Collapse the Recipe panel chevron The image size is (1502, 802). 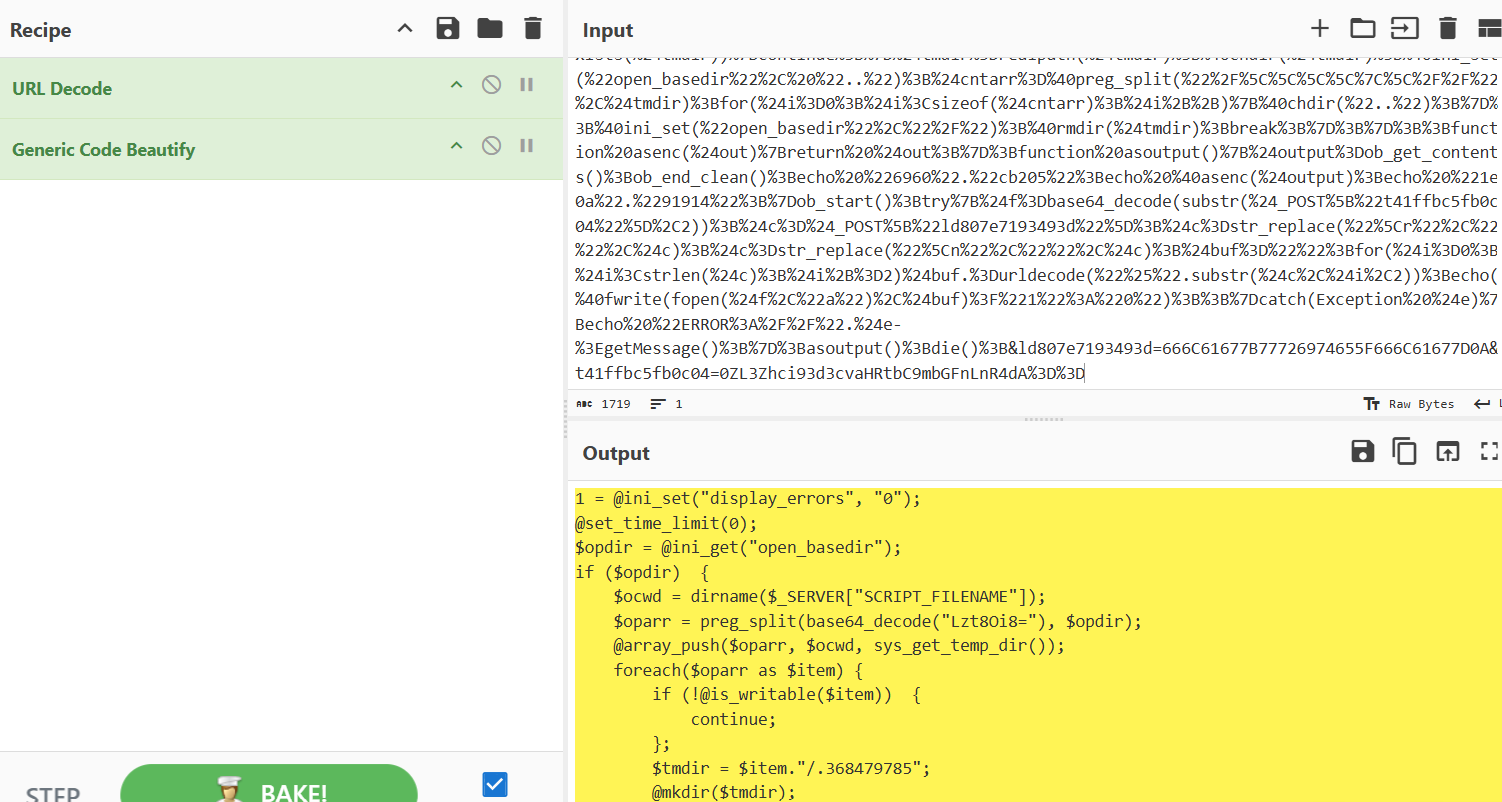(405, 28)
